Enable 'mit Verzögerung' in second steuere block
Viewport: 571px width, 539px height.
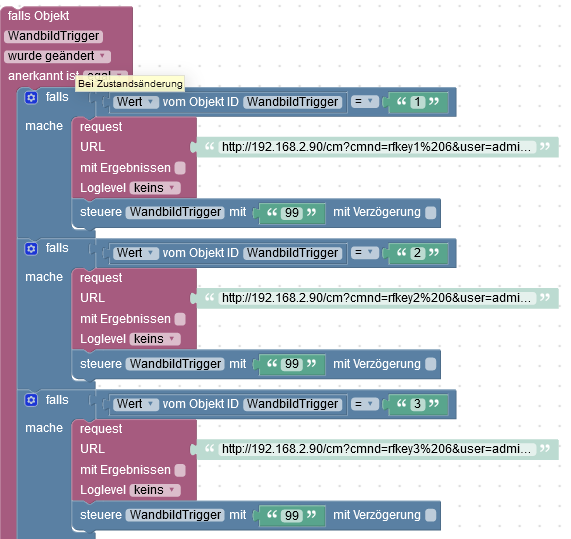tap(430, 364)
